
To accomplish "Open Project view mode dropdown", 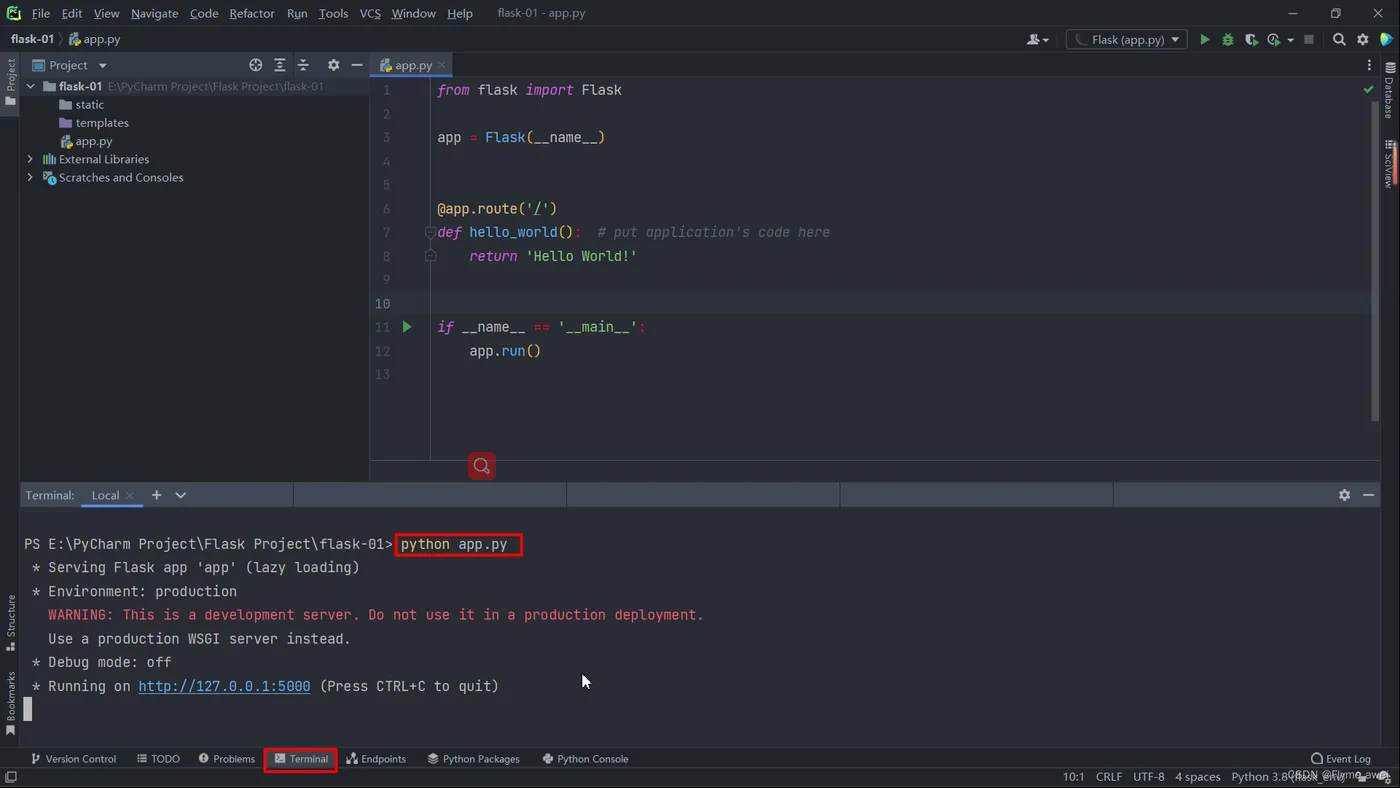I will pos(102,66).
